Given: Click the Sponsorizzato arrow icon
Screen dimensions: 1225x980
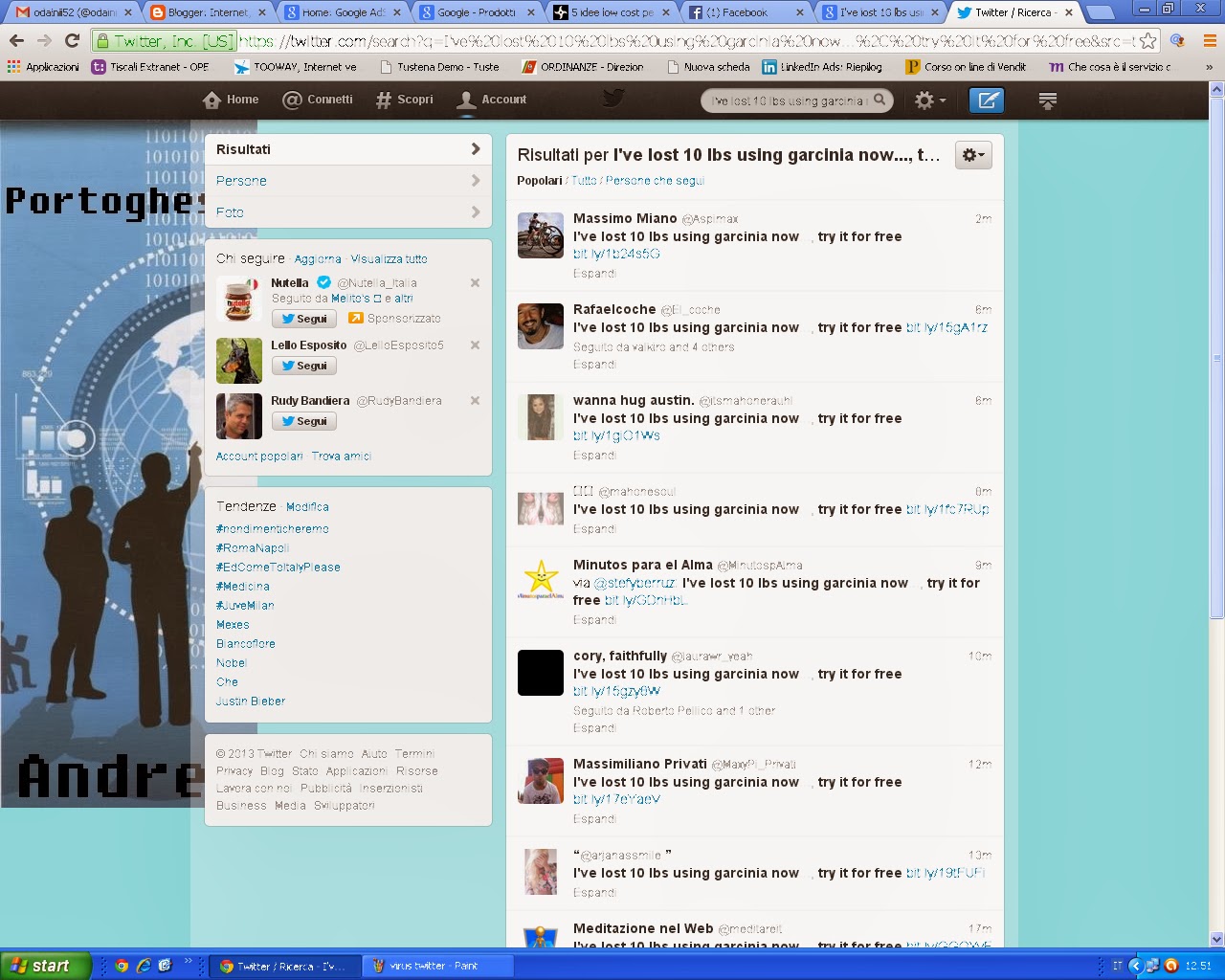Looking at the screenshot, I should (x=355, y=319).
